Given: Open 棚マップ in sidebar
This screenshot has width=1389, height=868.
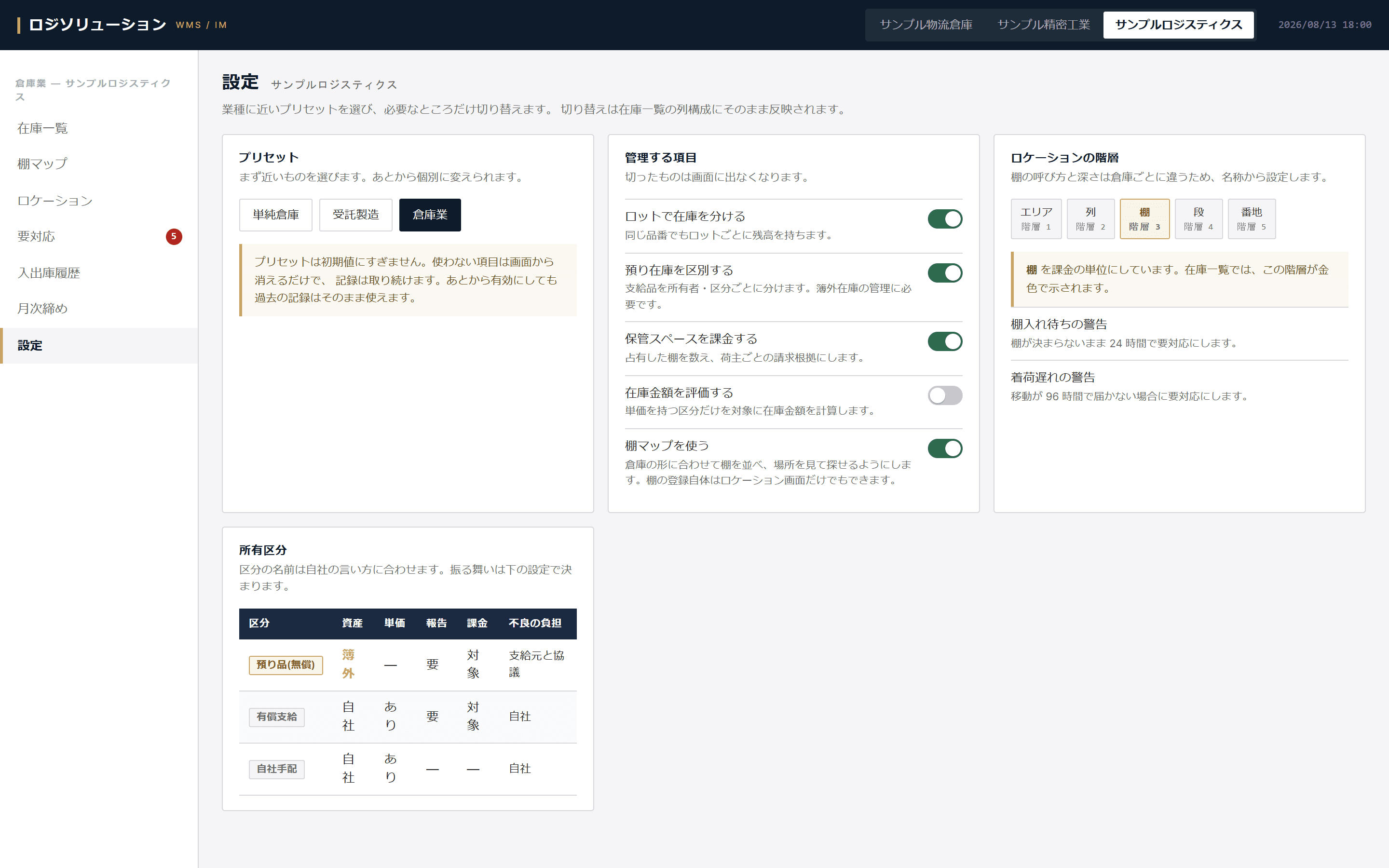Looking at the screenshot, I should pyautogui.click(x=99, y=164).
